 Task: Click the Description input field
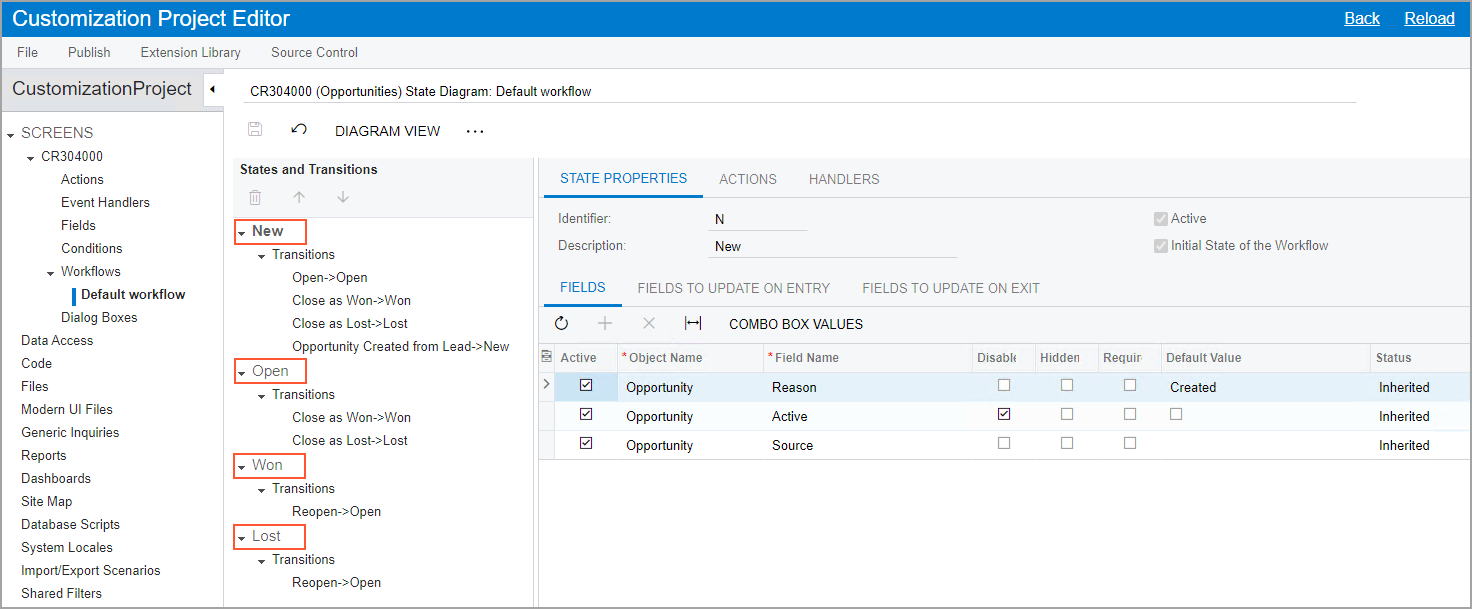pyautogui.click(x=831, y=246)
